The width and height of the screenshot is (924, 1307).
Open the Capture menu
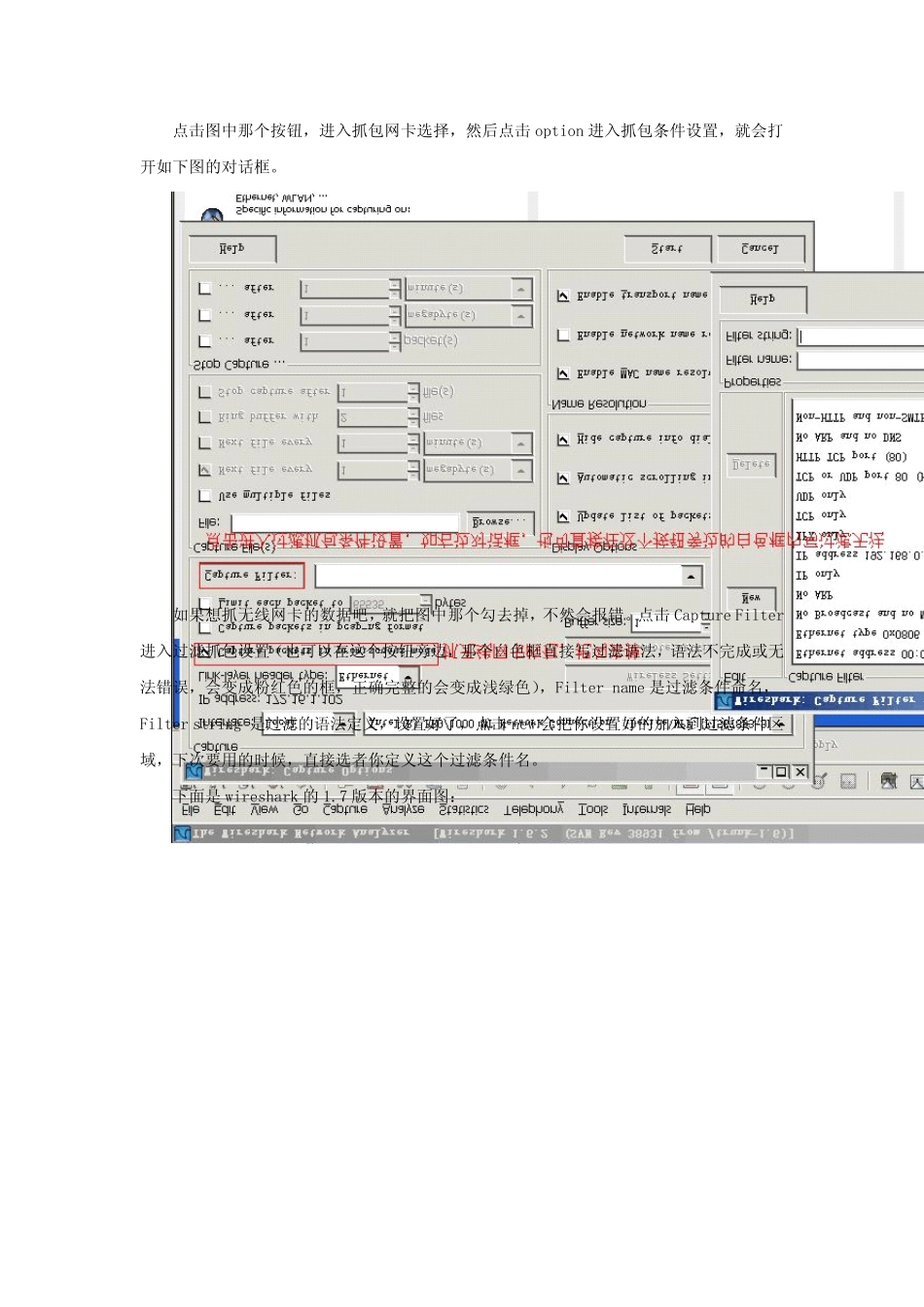pyautogui.click(x=345, y=810)
